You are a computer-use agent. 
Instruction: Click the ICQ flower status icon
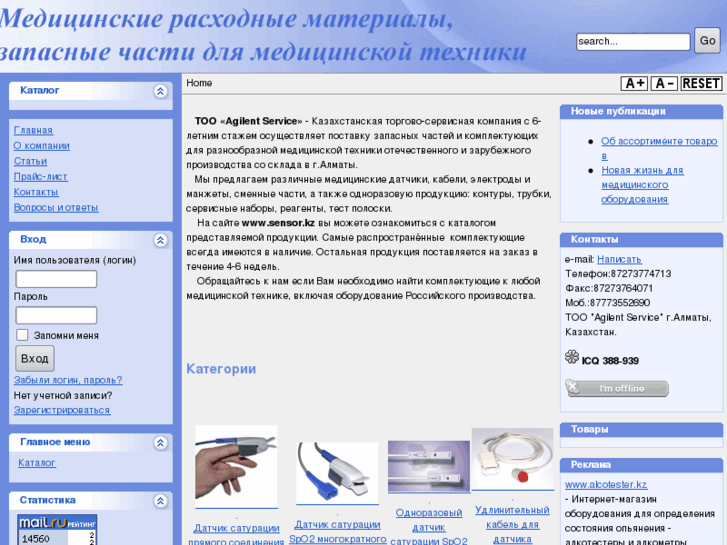[572, 357]
